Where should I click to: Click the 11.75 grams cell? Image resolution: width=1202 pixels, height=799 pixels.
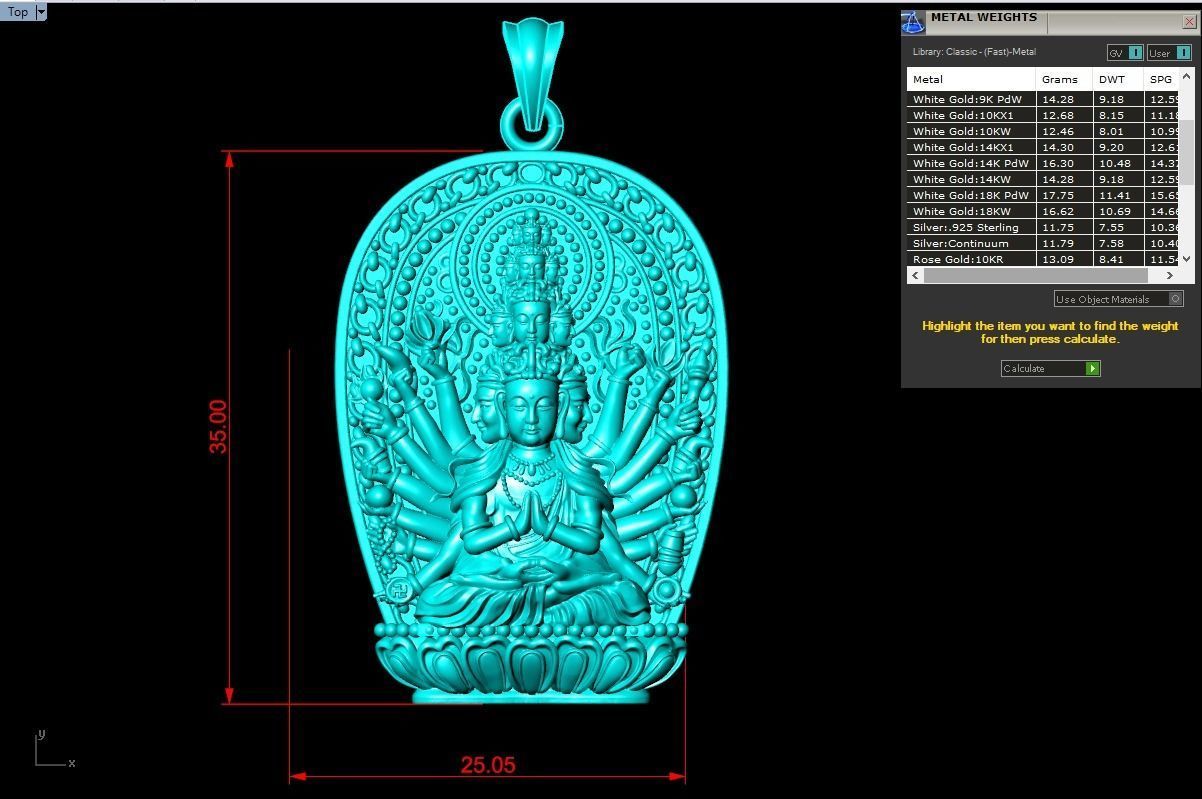(x=1065, y=227)
